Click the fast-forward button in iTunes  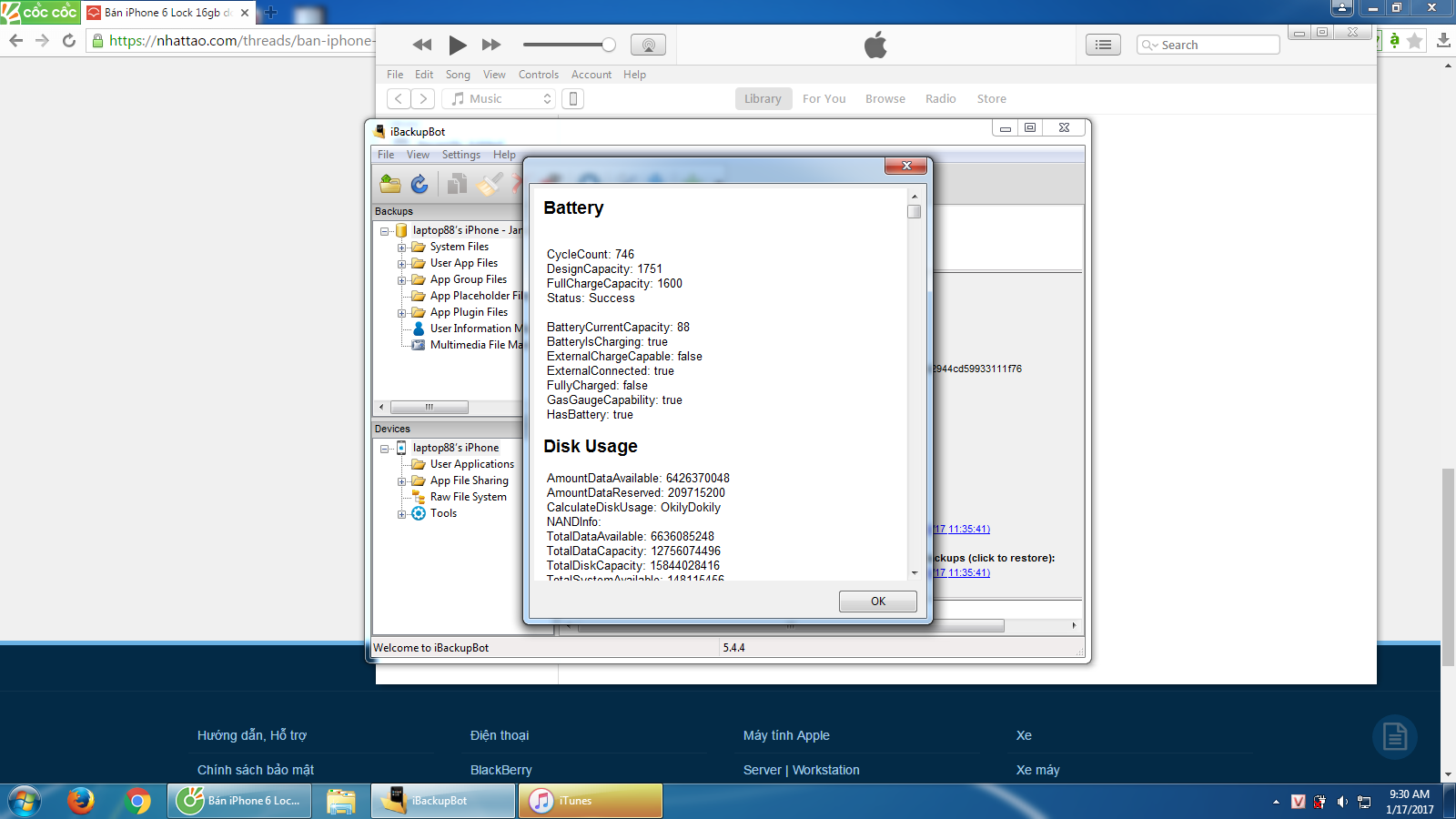click(x=491, y=45)
